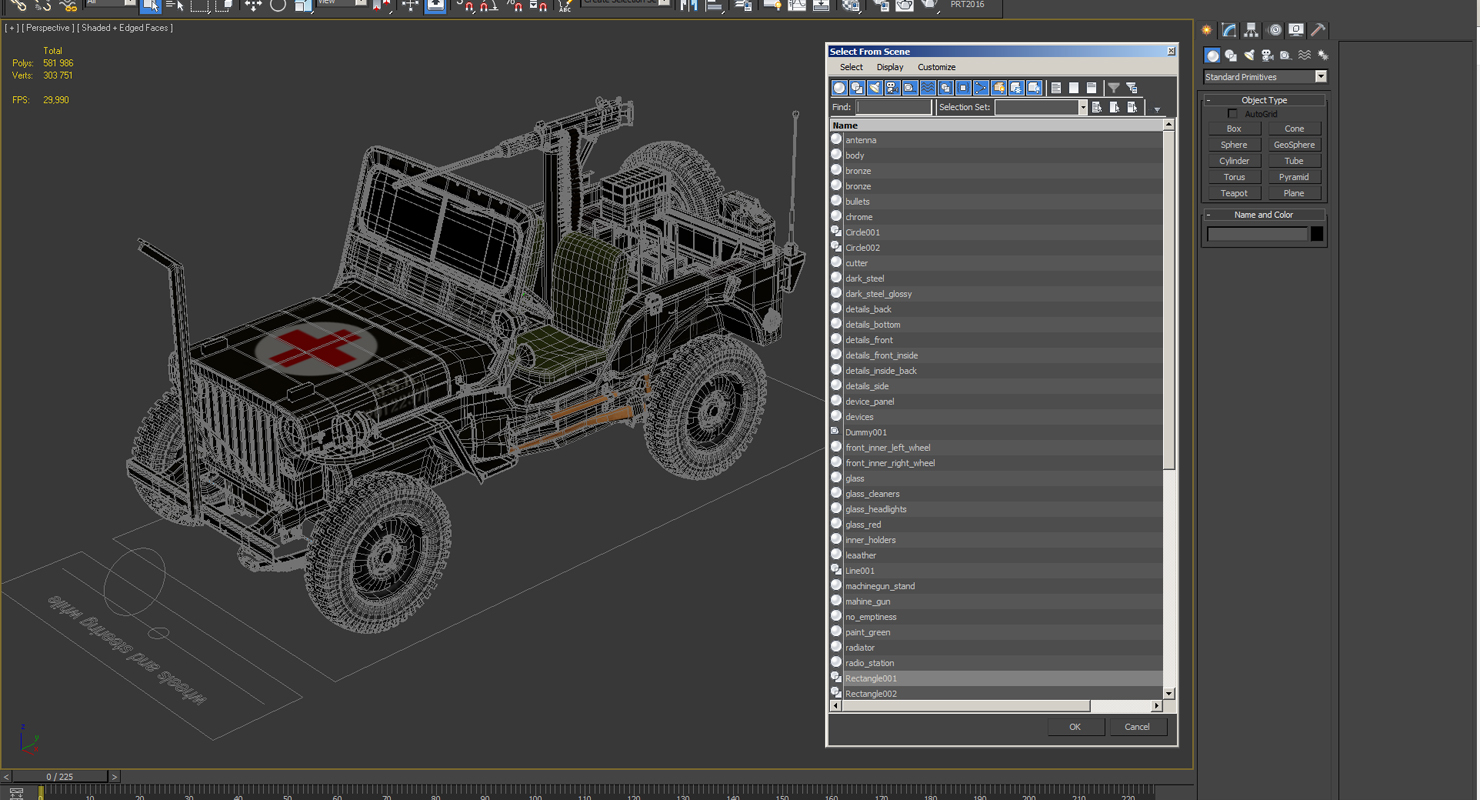Click the advanced filter icon beside the funnel
Screen dimensions: 1480x800
click(1132, 88)
